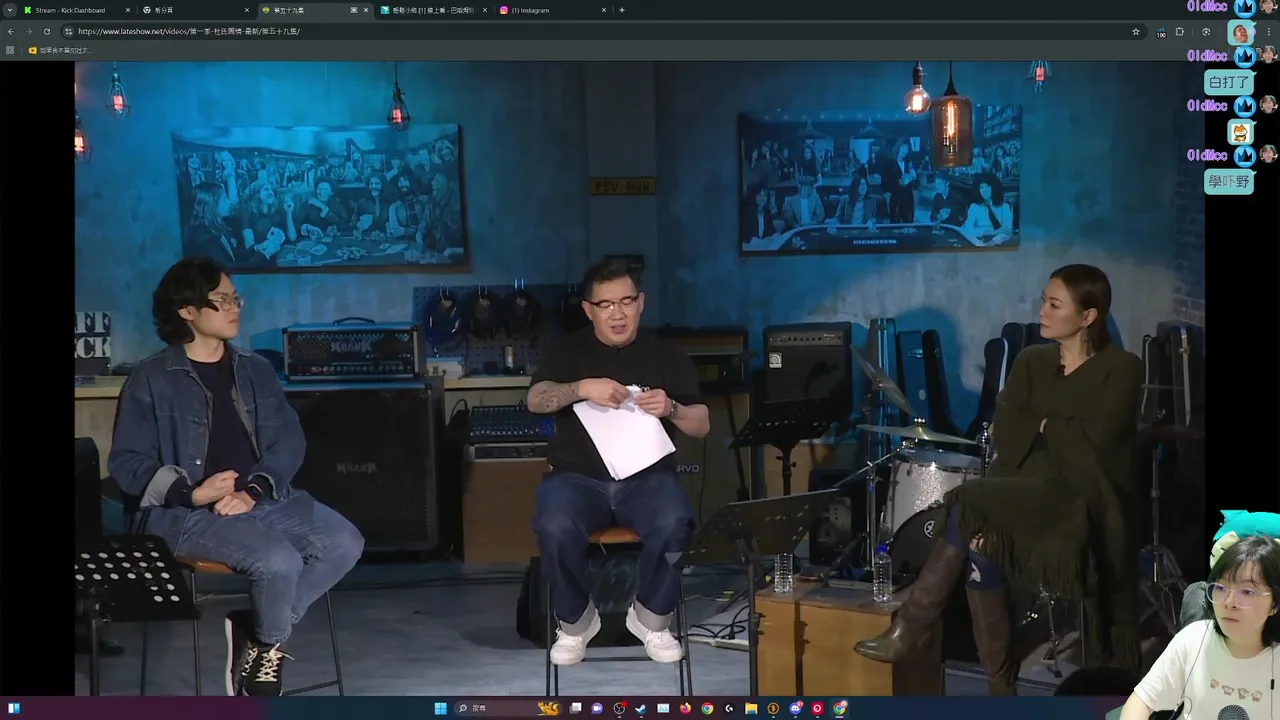The height and width of the screenshot is (720, 1280).
Task: Open the yellow bookmark folder 如果我不喜欢过大
Action: tap(60, 50)
